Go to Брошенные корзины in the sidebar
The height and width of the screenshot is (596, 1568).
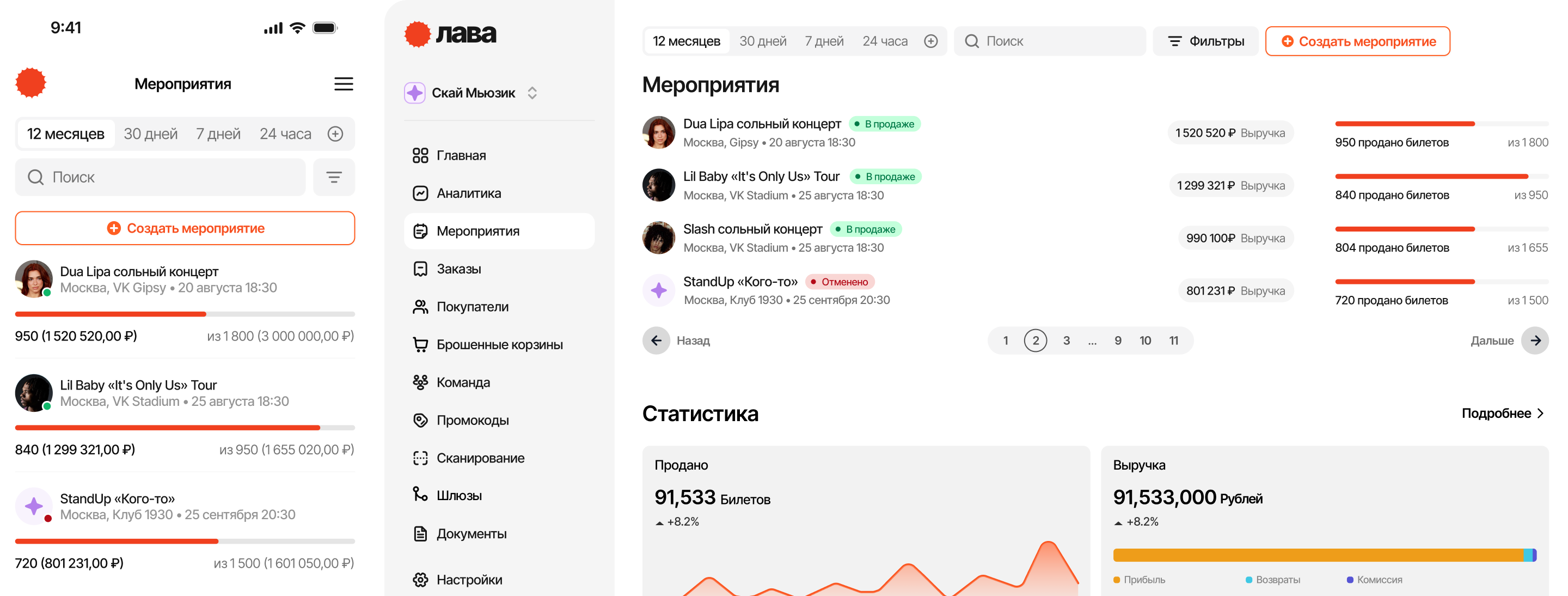[499, 344]
